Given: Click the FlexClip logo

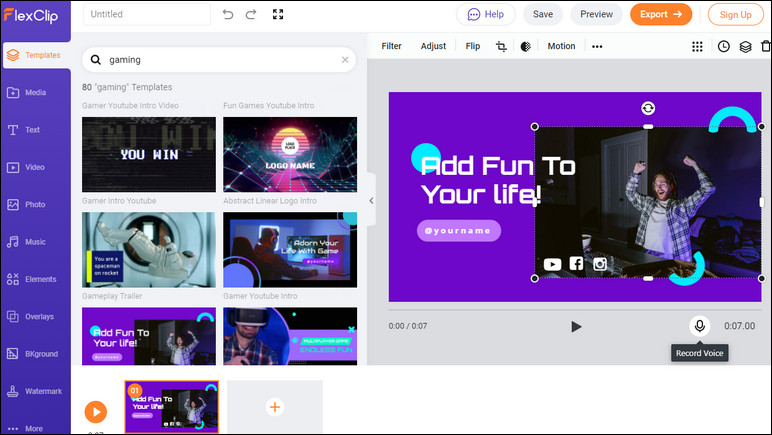Looking at the screenshot, I should tap(31, 15).
